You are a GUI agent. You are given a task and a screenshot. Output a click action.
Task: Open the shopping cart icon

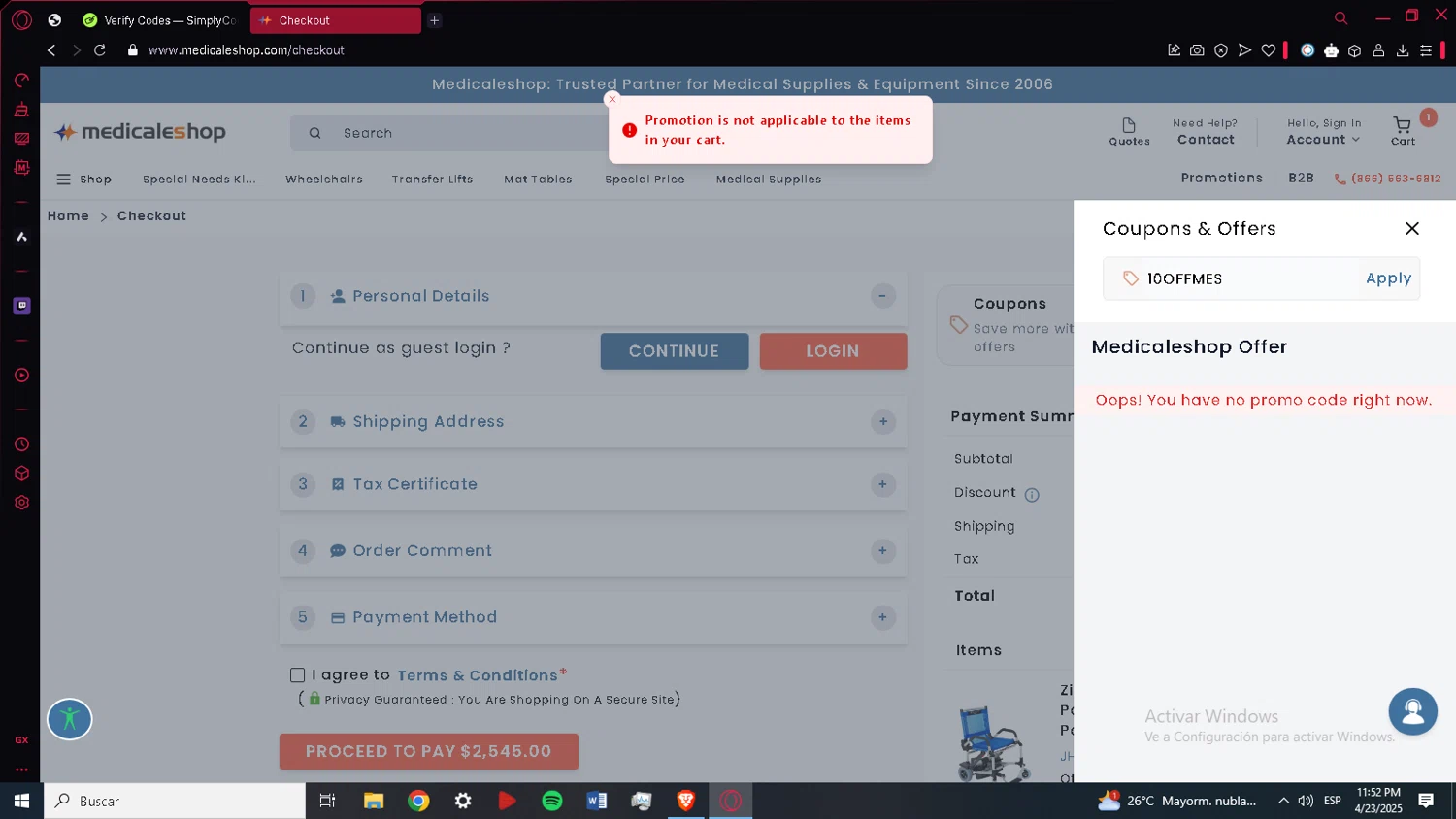[x=1403, y=131]
